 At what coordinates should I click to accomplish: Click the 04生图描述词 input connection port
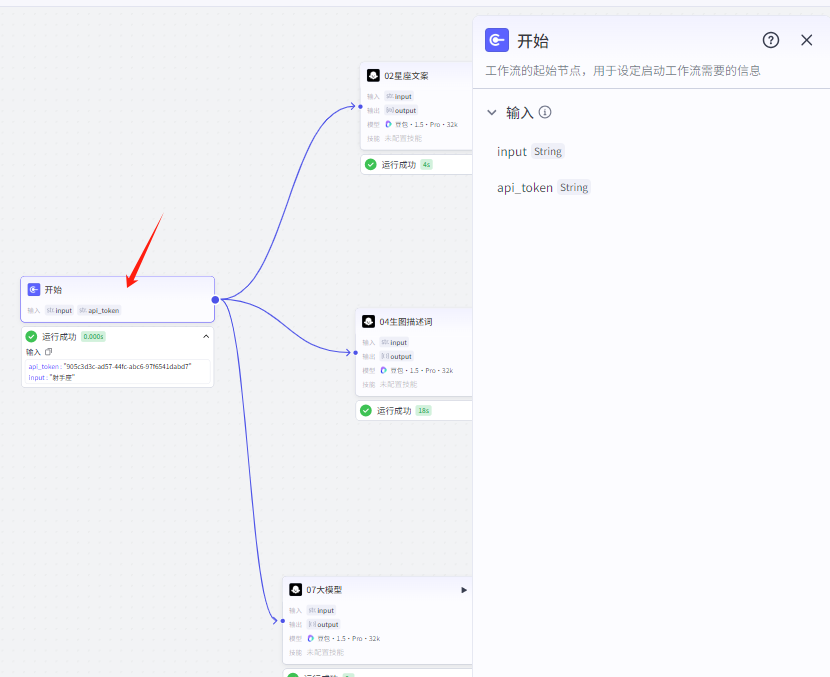pyautogui.click(x=356, y=353)
